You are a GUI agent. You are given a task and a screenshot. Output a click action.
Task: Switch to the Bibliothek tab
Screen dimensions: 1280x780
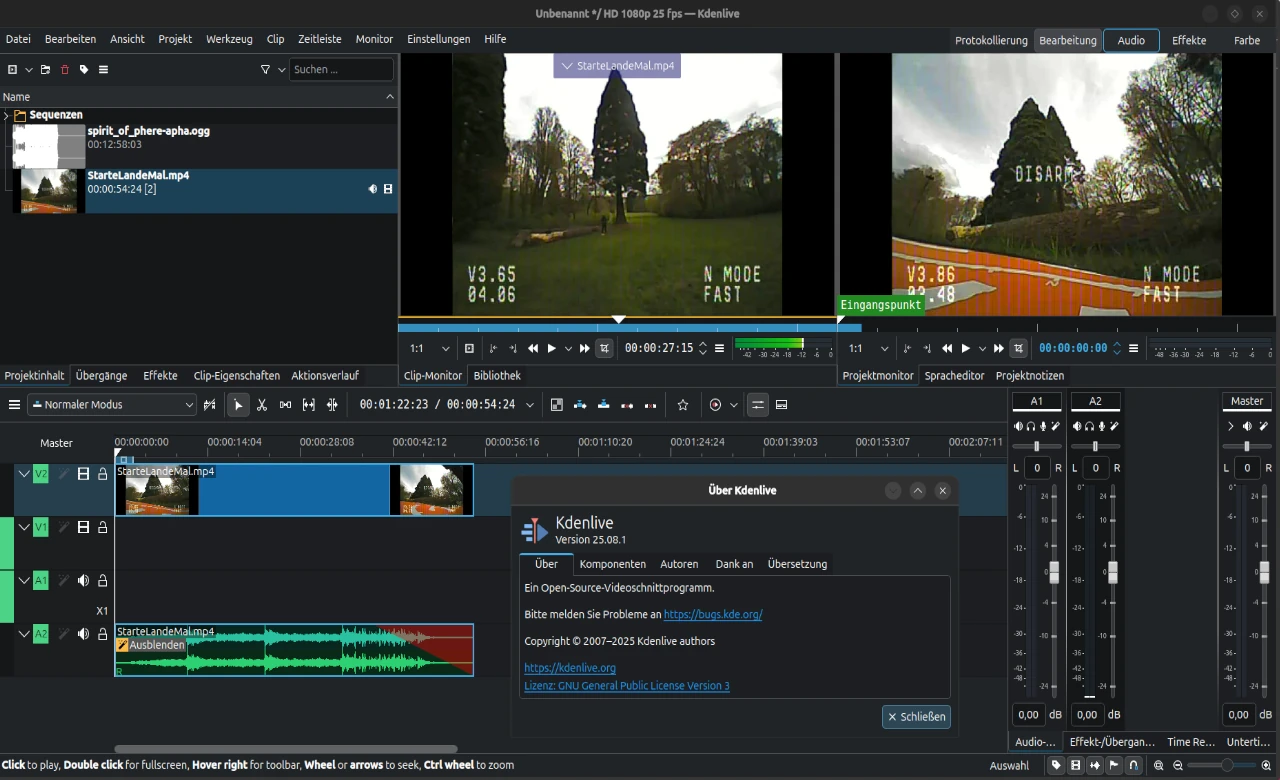(x=497, y=376)
